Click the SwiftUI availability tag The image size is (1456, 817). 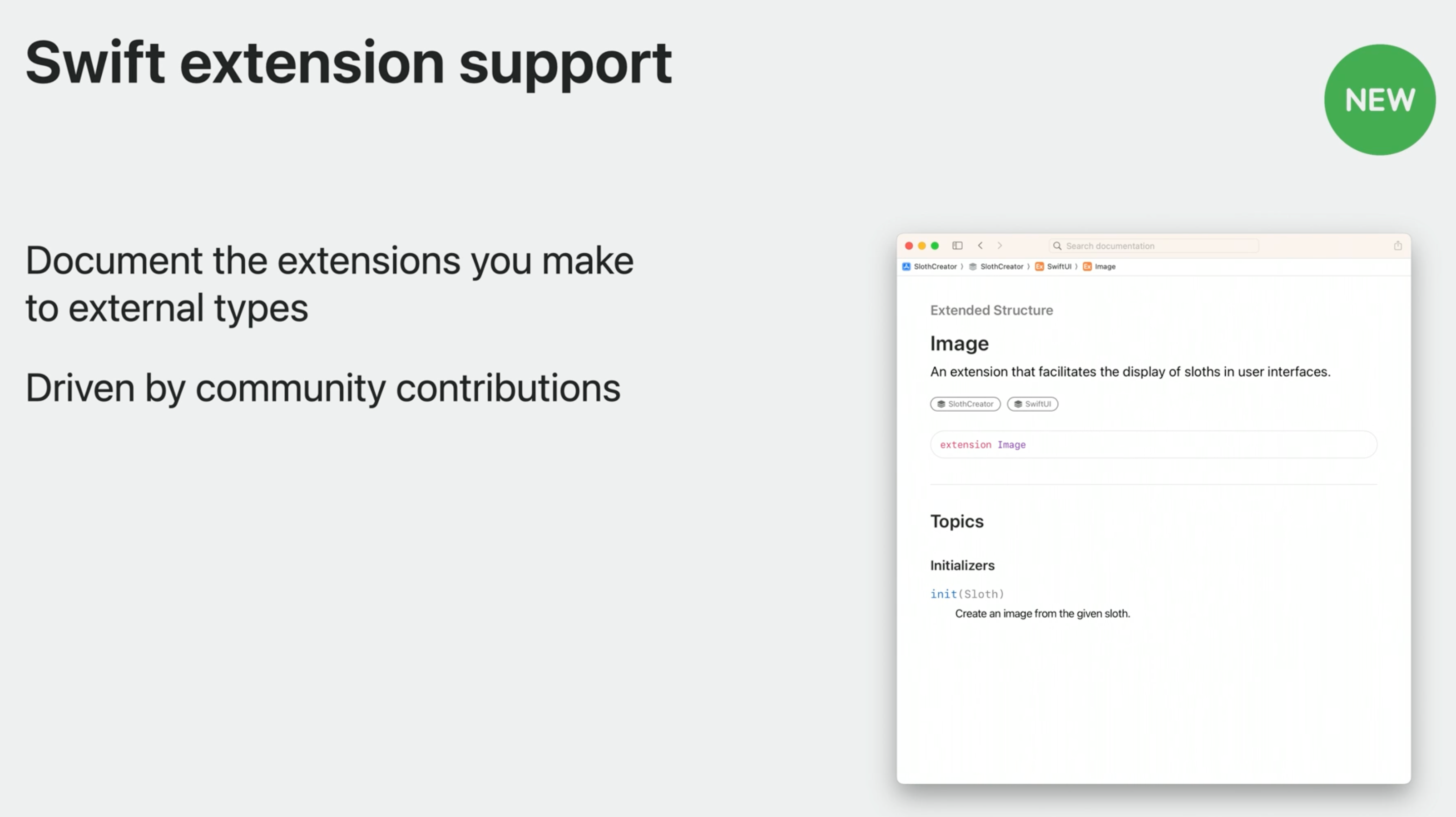click(x=1033, y=404)
